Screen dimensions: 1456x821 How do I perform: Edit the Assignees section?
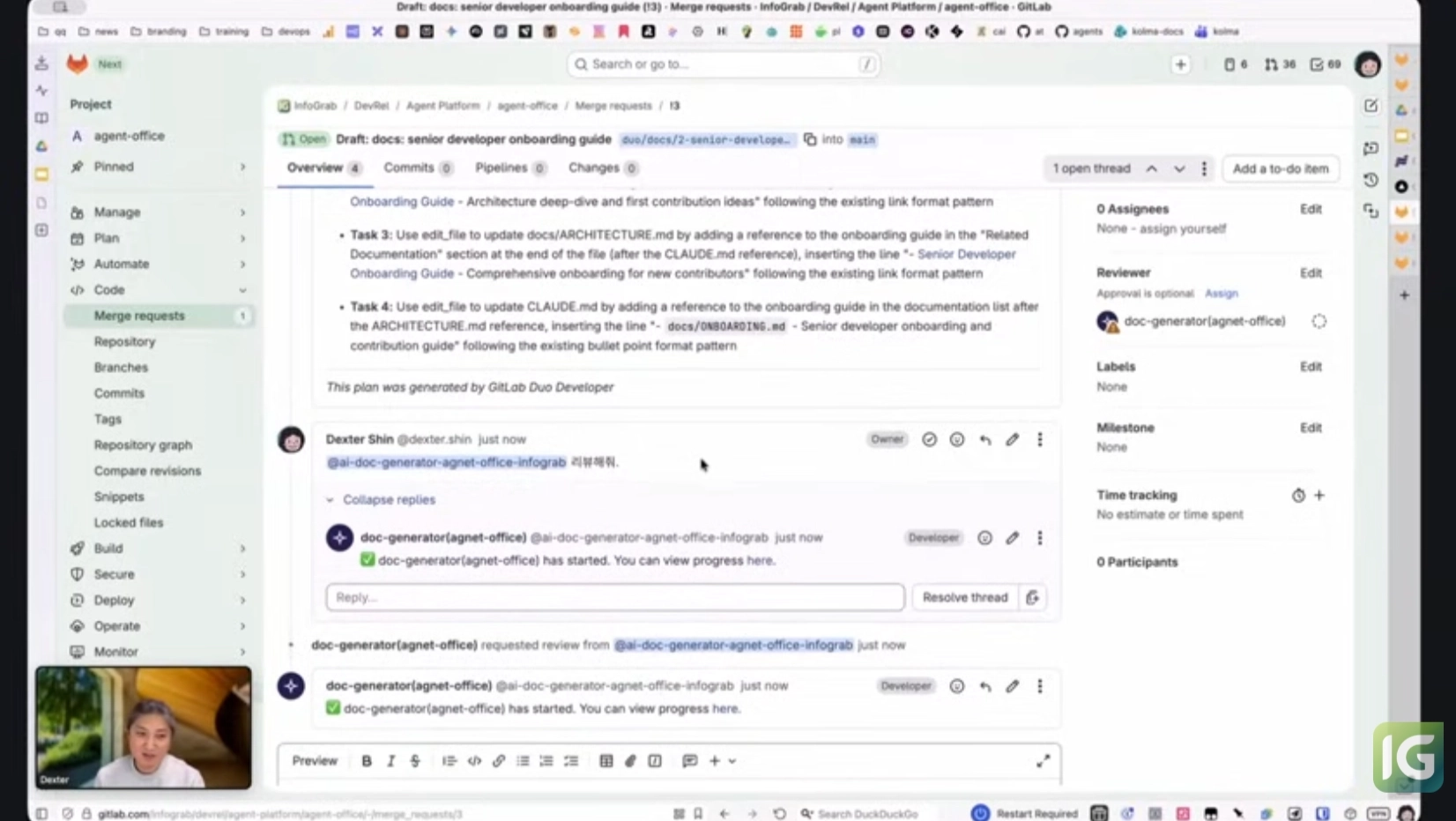pyautogui.click(x=1311, y=209)
